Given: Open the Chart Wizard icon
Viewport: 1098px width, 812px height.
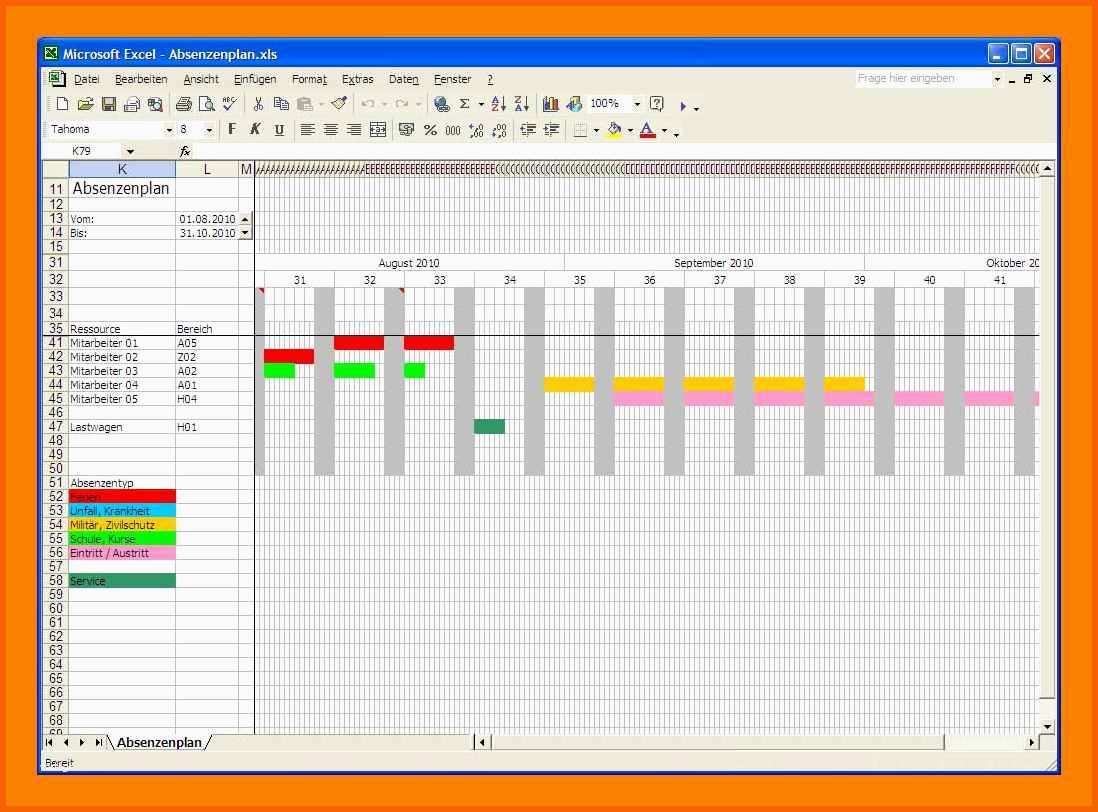Looking at the screenshot, I should click(550, 104).
